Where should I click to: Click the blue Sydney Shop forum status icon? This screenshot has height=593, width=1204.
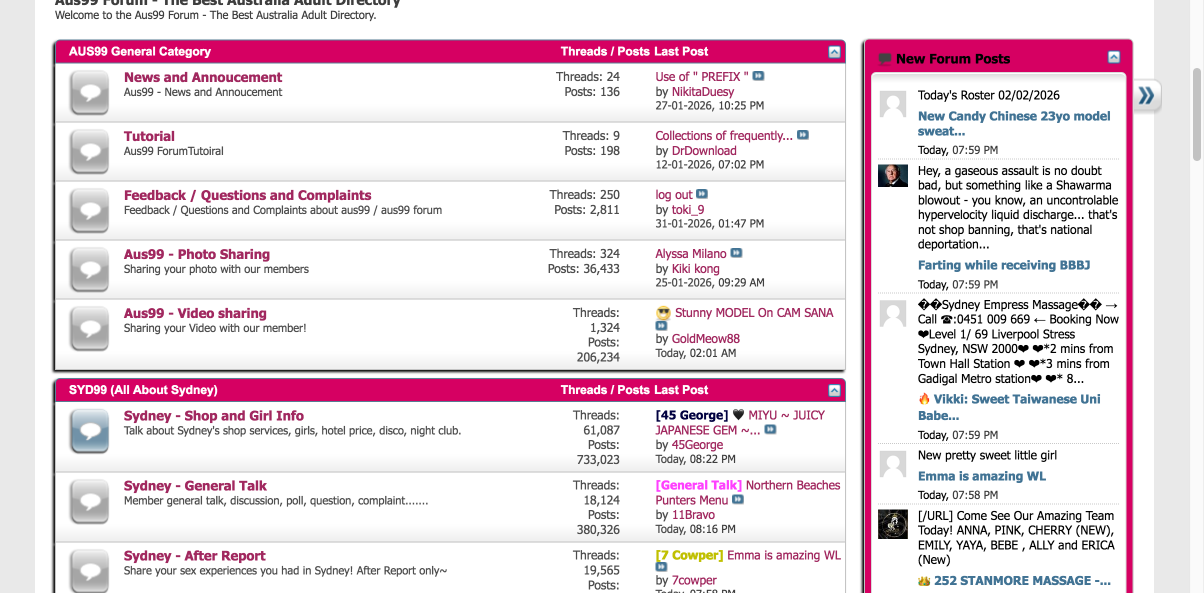90,431
